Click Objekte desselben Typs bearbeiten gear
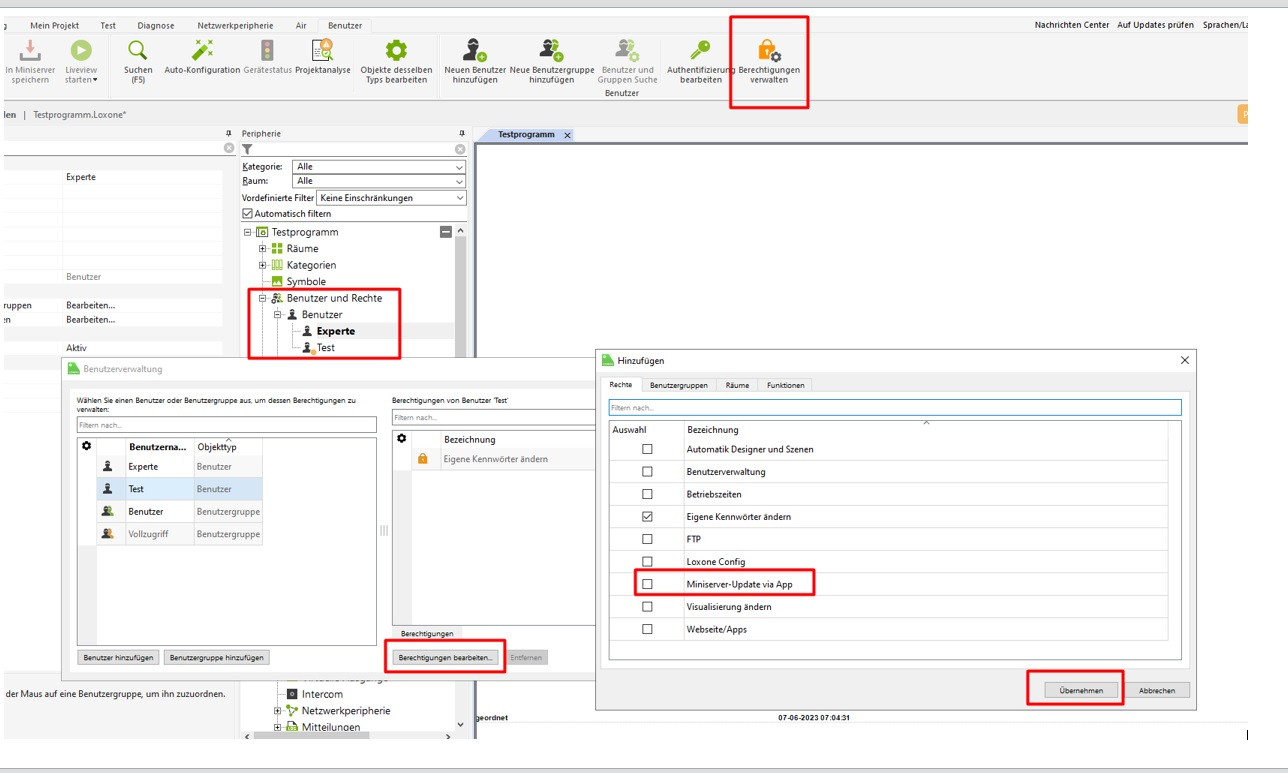Image resolution: width=1288 pixels, height=773 pixels. pos(396,50)
